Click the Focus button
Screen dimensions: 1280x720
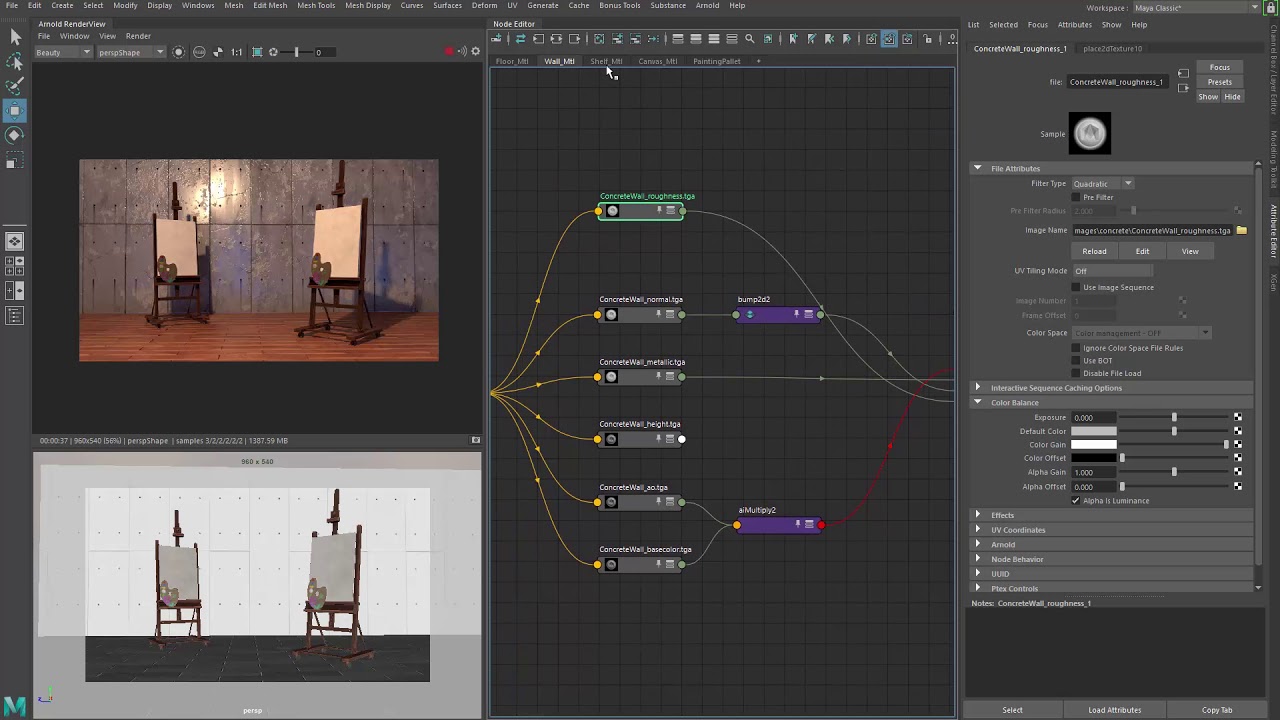(1219, 68)
